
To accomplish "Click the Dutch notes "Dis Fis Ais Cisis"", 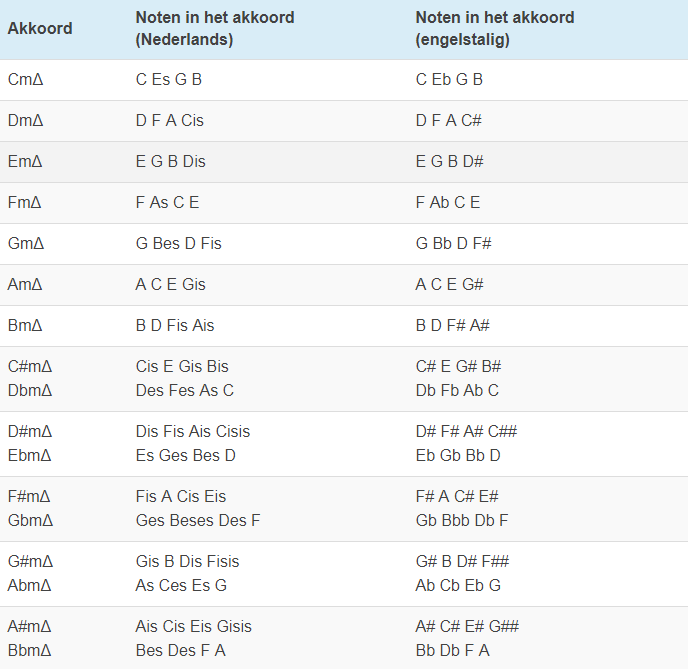I will click(193, 432).
